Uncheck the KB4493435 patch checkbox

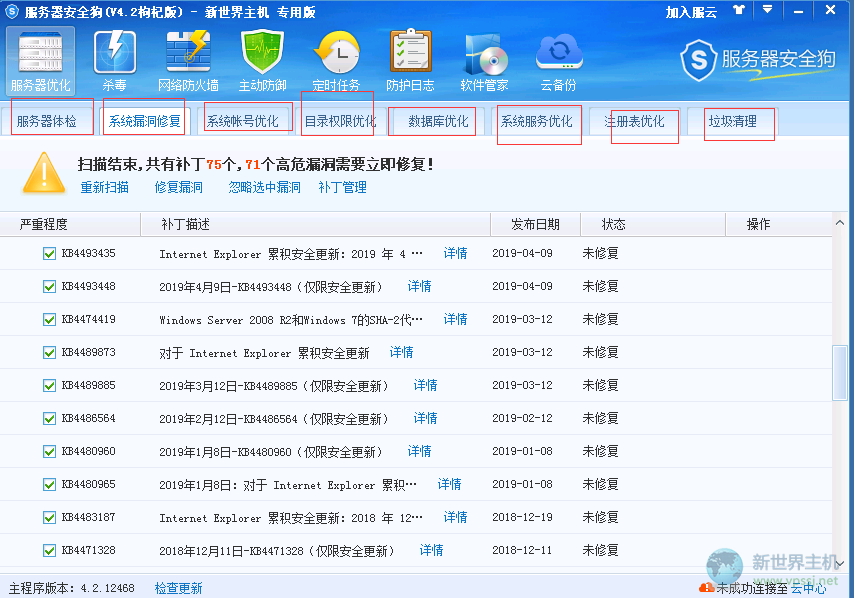click(x=49, y=253)
